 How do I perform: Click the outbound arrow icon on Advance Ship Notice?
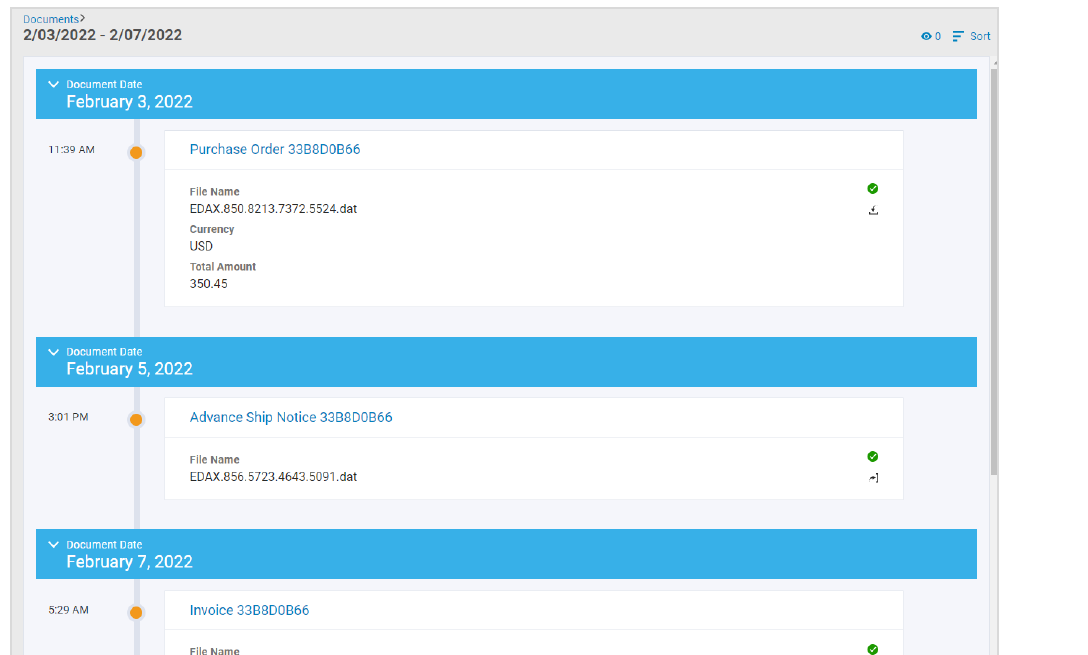pos(874,477)
